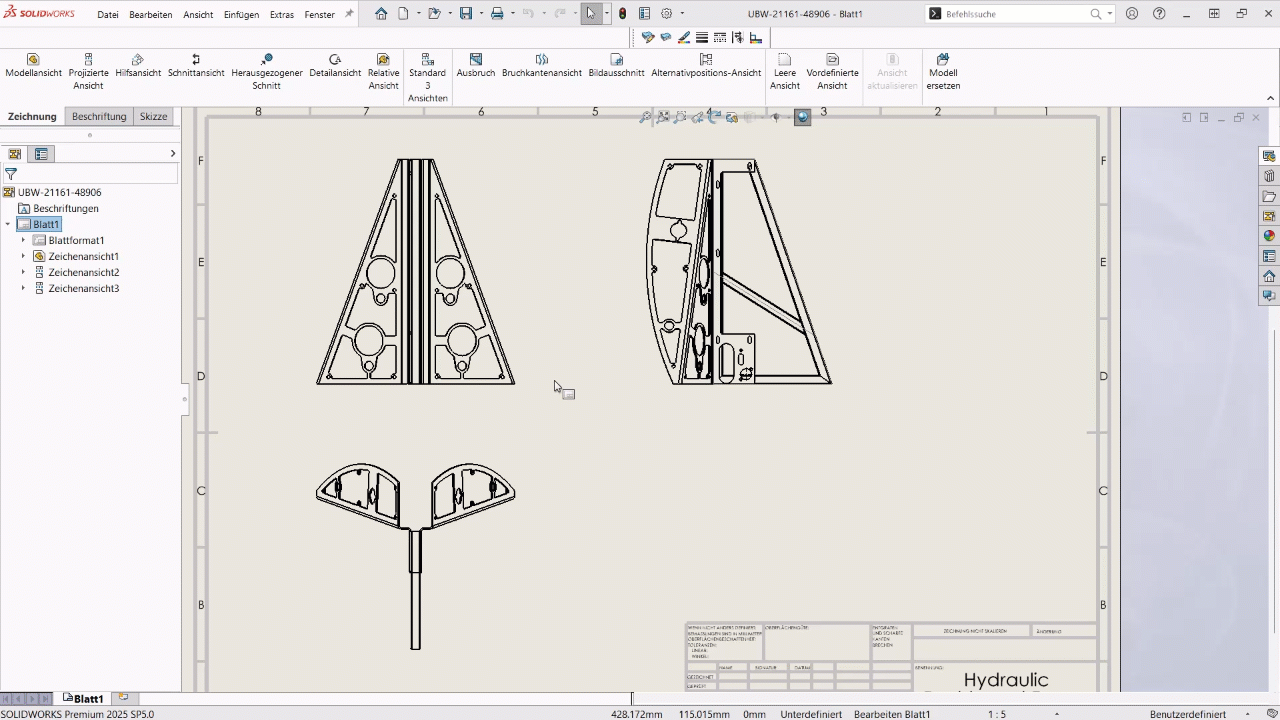Click the filter funnel icon in FeatureManager

tap(11, 173)
